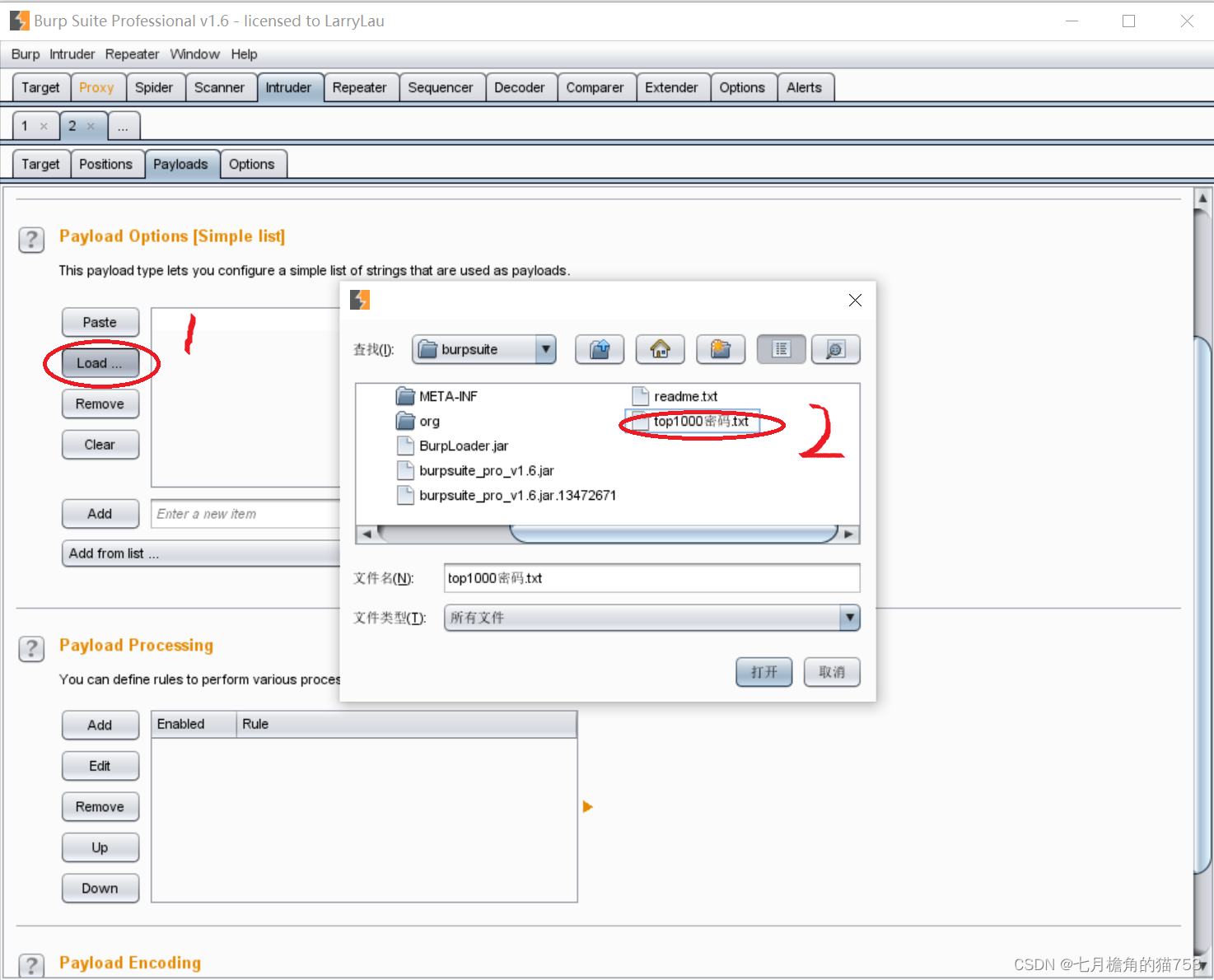
Task: Open the Window menu
Action: (194, 54)
